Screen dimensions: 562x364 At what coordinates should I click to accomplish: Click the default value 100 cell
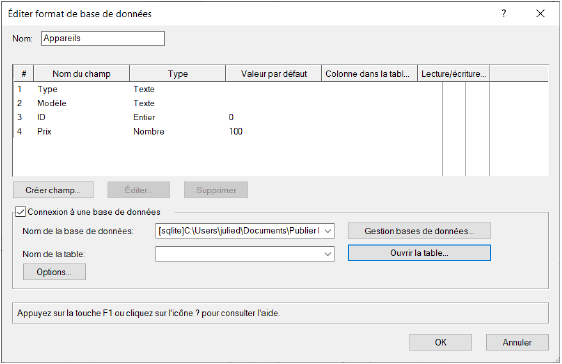236,131
